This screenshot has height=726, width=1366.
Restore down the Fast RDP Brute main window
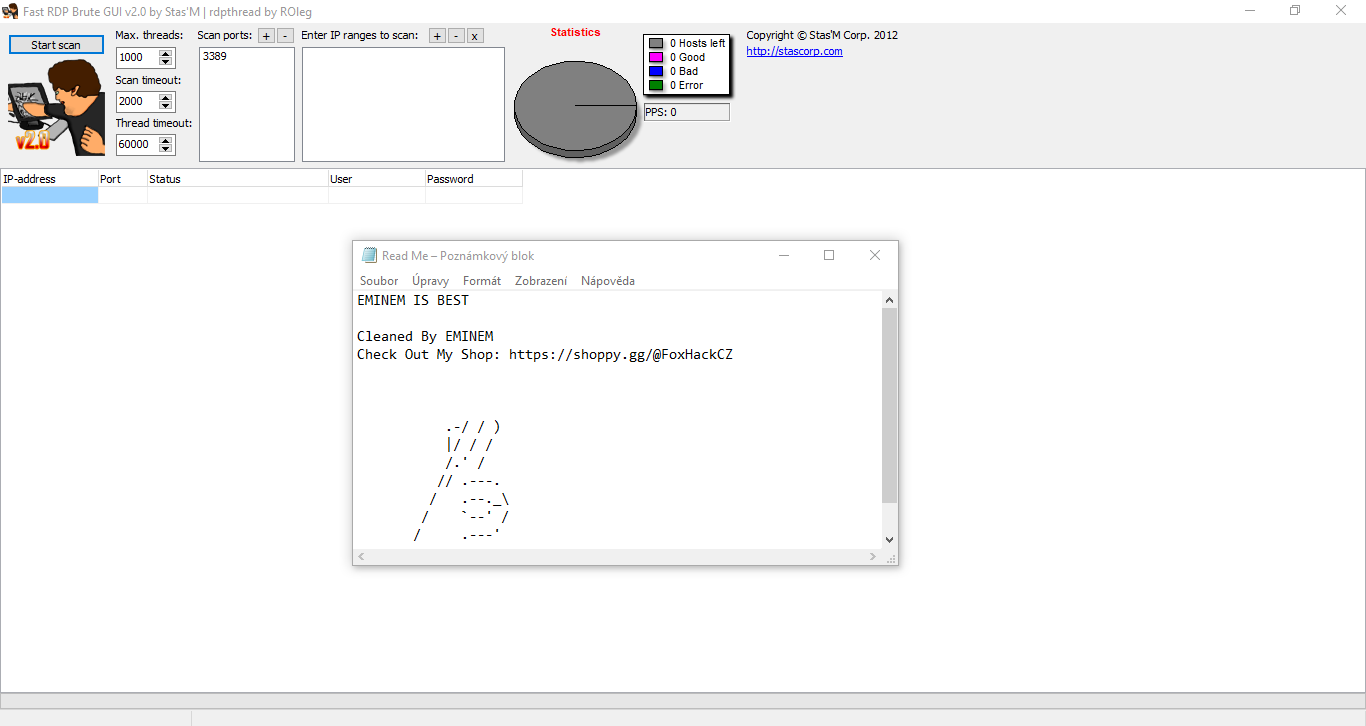(1295, 11)
